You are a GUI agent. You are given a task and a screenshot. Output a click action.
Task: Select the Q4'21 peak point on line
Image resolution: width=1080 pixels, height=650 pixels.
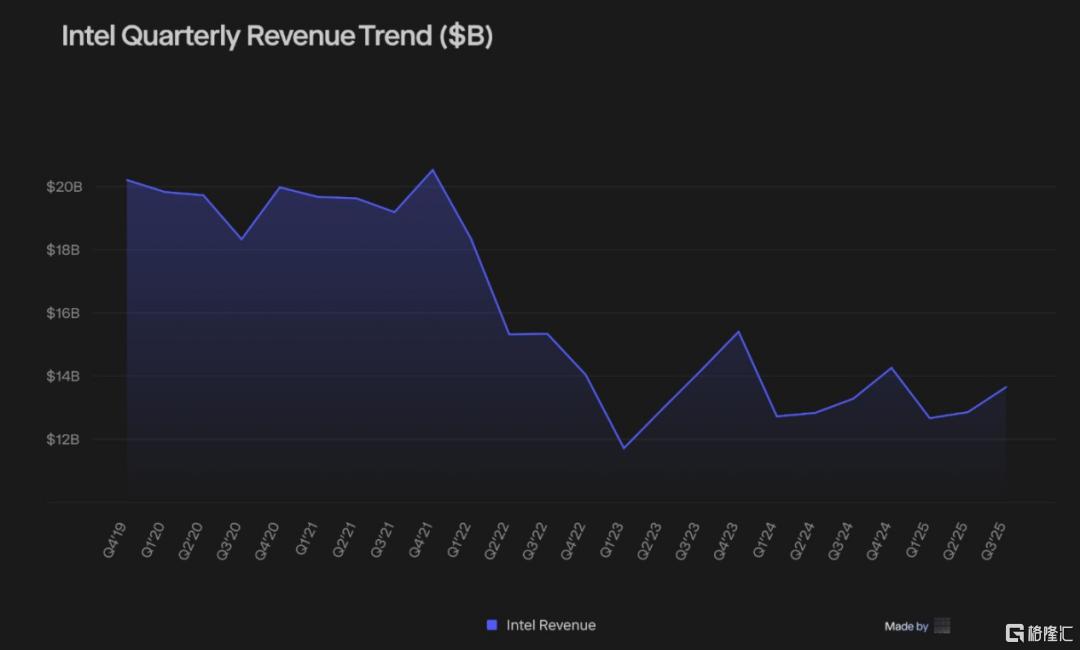432,170
